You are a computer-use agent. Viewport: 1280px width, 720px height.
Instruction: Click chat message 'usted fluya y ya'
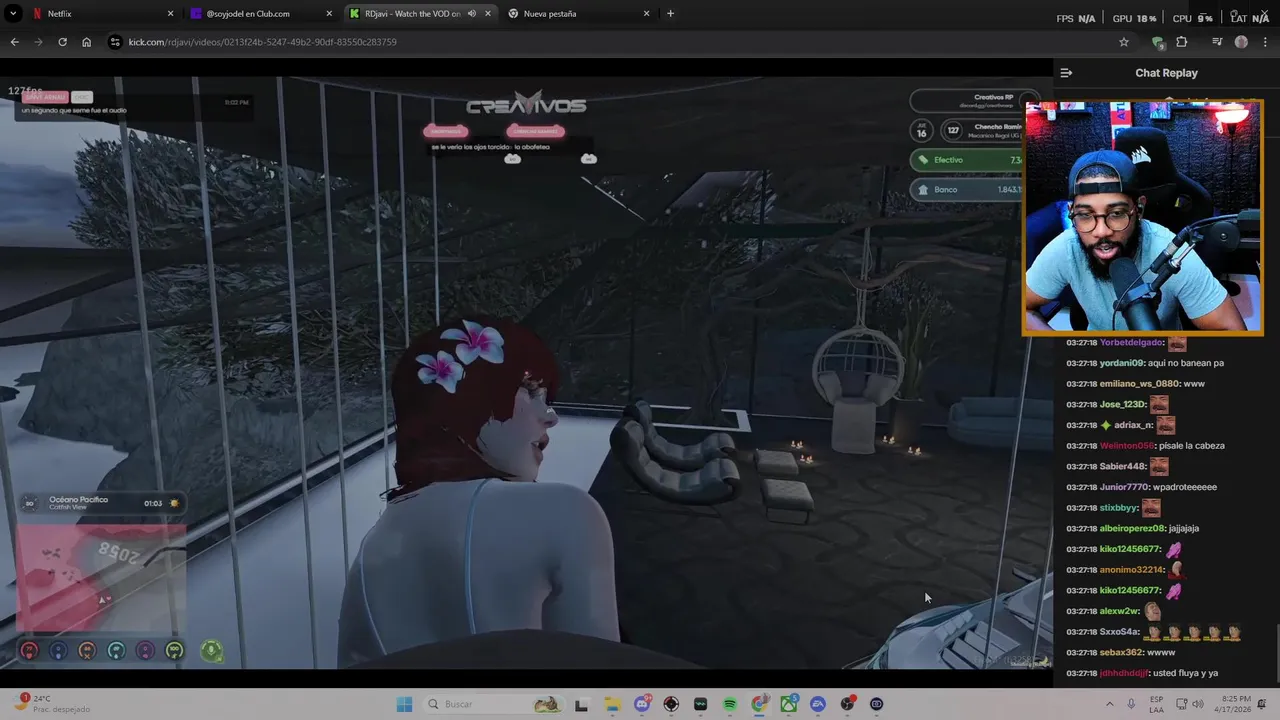click(x=1185, y=674)
